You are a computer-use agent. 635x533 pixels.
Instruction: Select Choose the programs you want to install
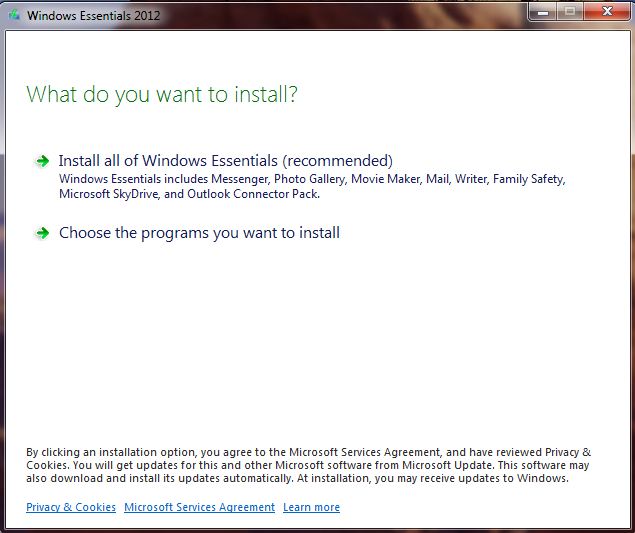point(199,233)
